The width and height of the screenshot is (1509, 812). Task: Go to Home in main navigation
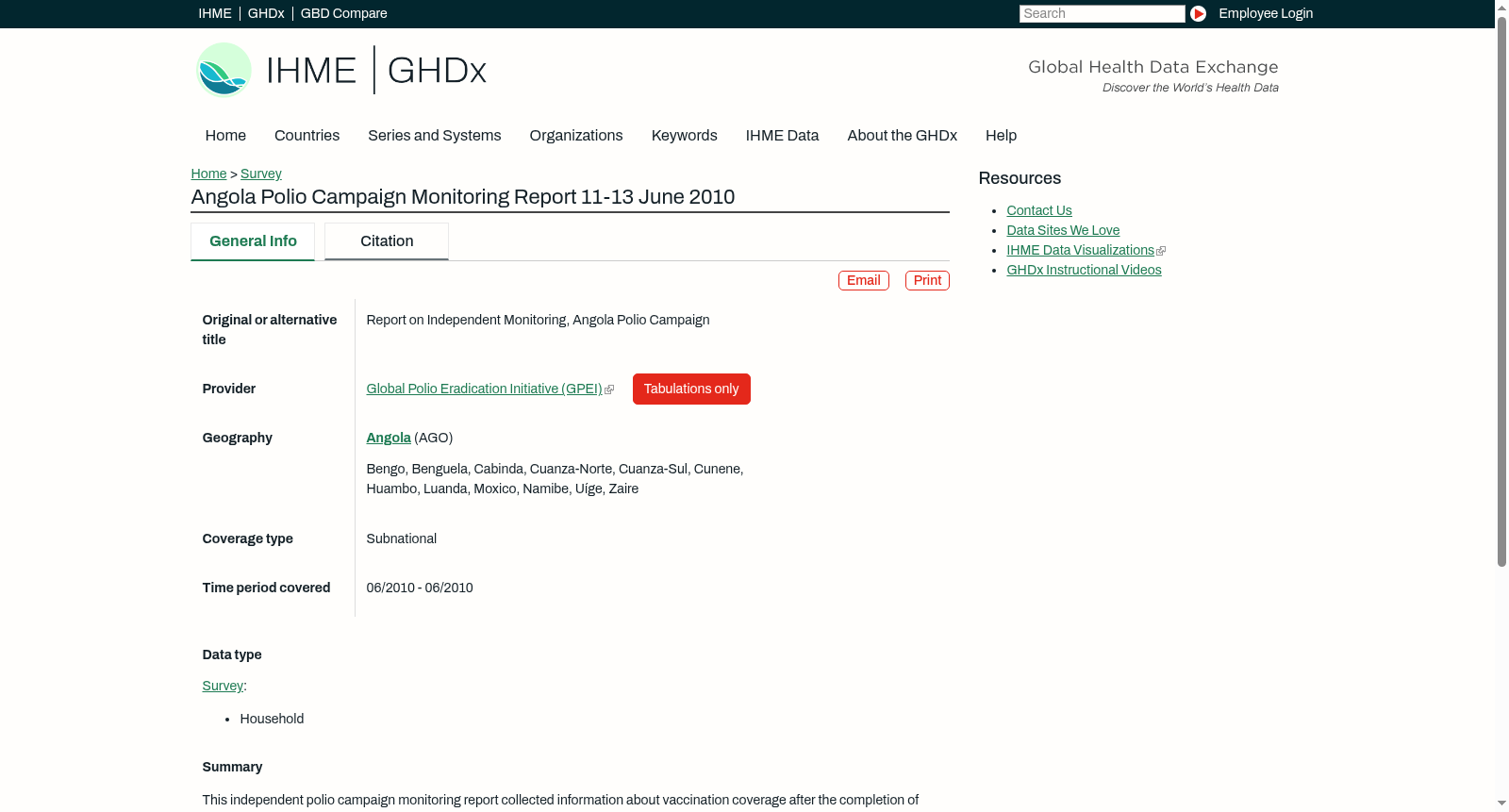click(225, 136)
